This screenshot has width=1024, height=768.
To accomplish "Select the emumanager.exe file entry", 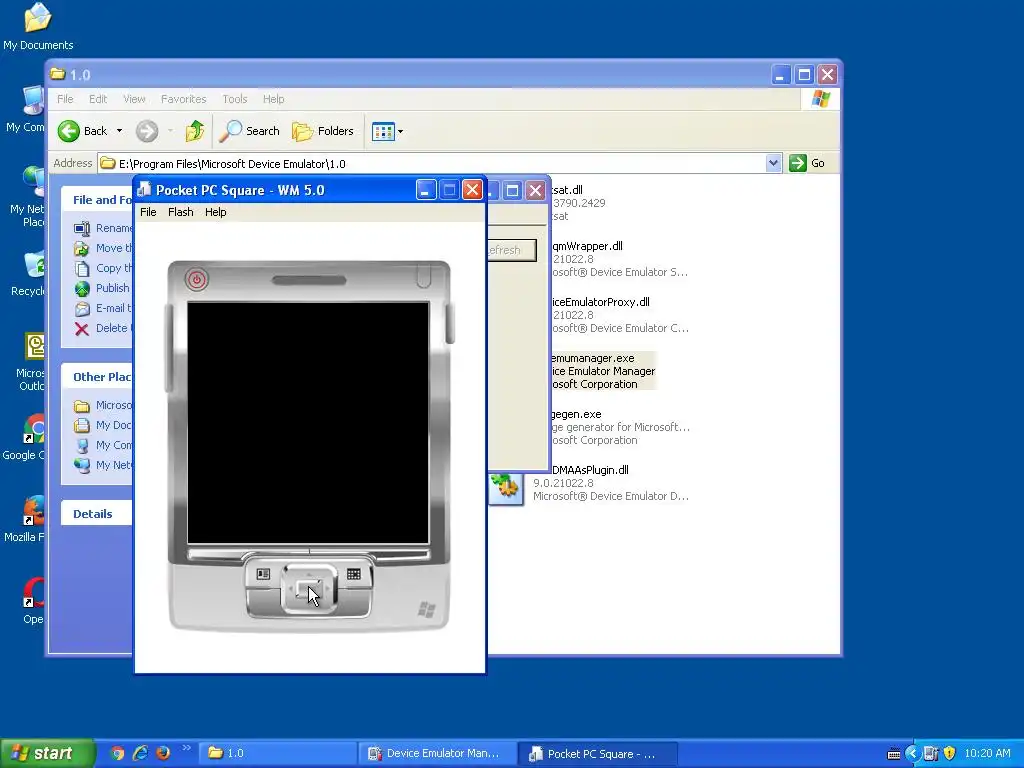I will (602, 371).
